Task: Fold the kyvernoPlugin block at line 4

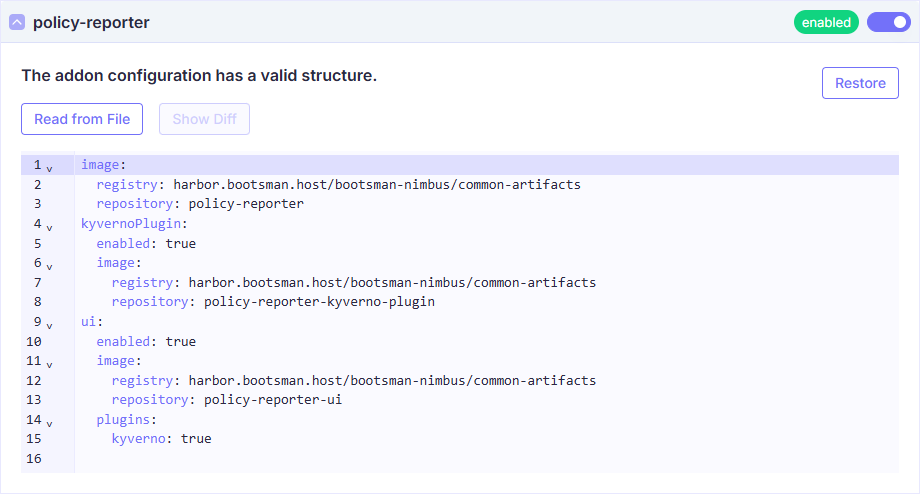Action: [x=50, y=227]
